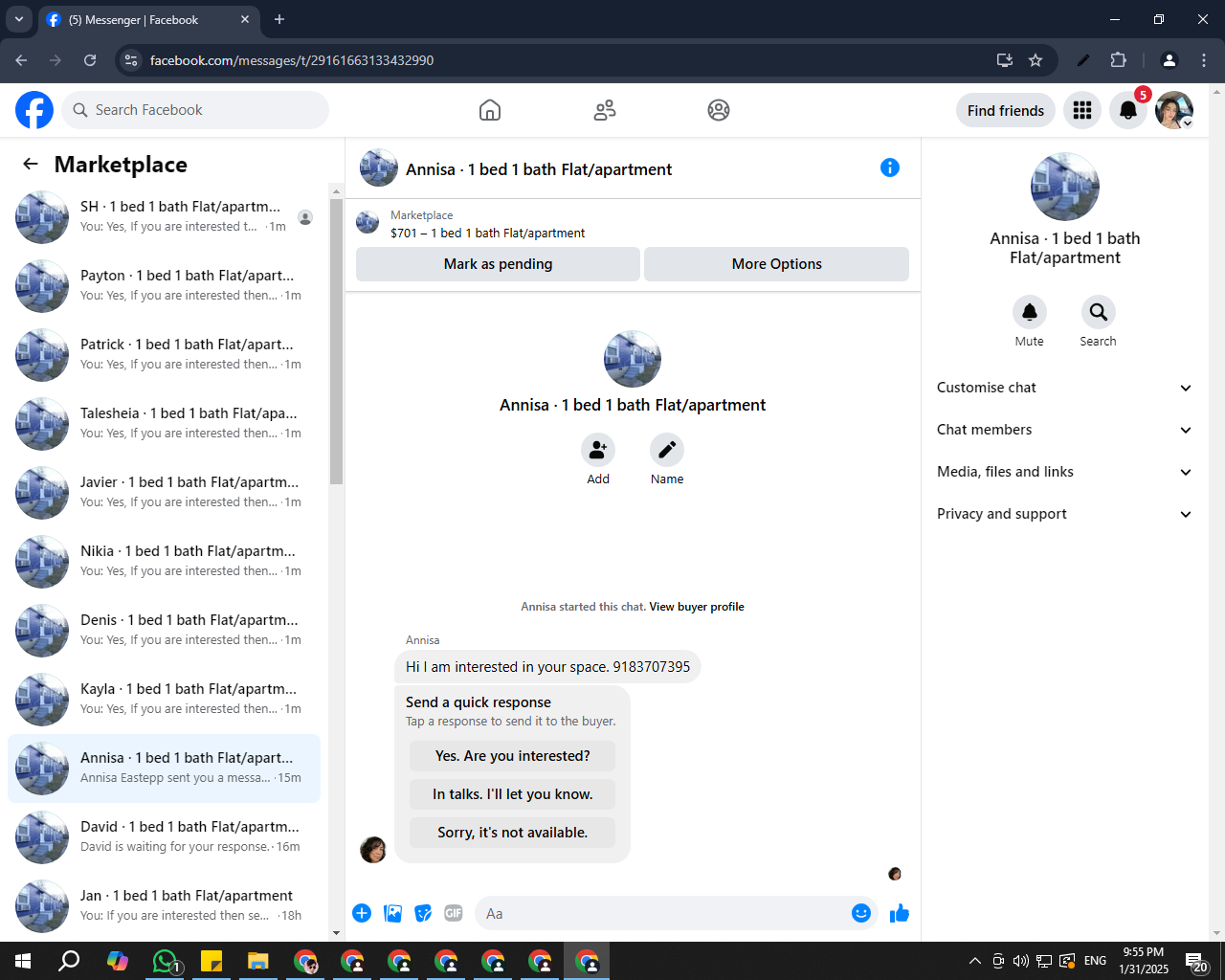This screenshot has height=980, width=1225.
Task: Open the conversation information icon
Action: tap(890, 167)
